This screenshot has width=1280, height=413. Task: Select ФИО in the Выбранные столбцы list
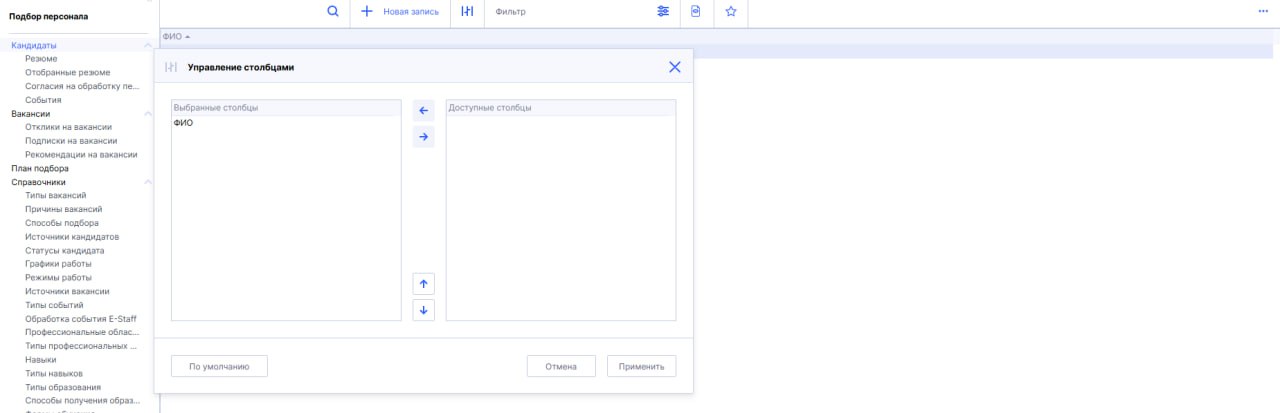point(184,123)
